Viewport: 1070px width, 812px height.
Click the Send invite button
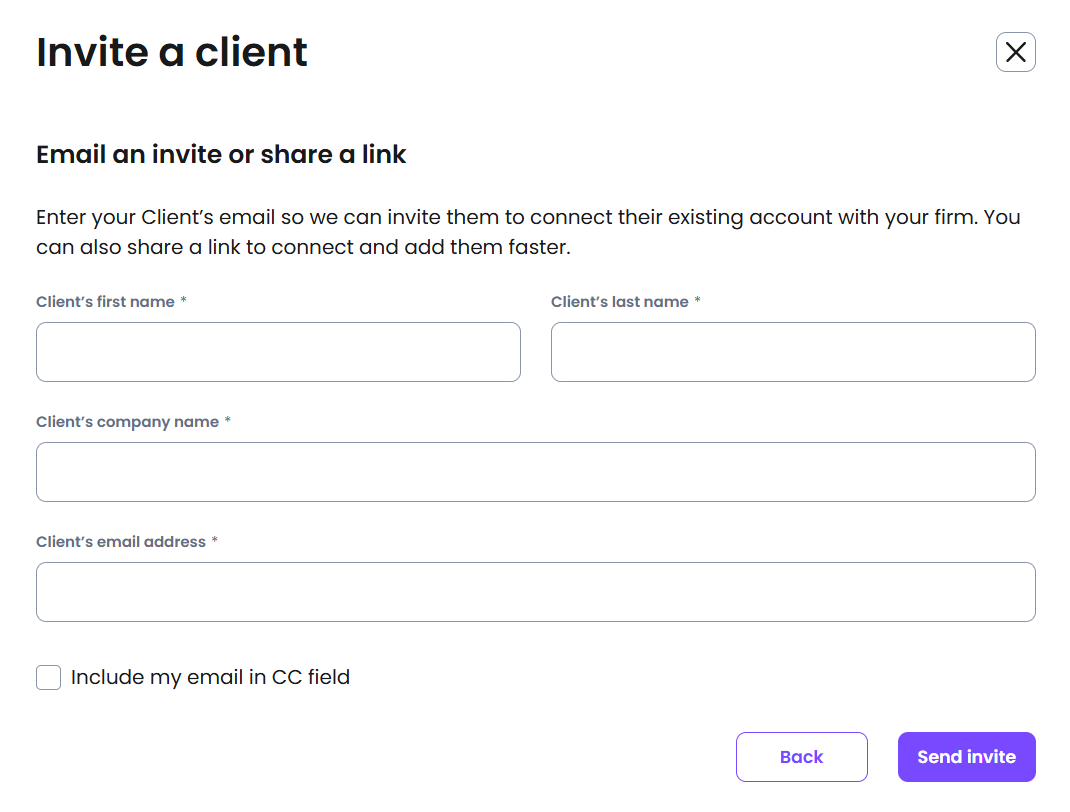pos(966,757)
